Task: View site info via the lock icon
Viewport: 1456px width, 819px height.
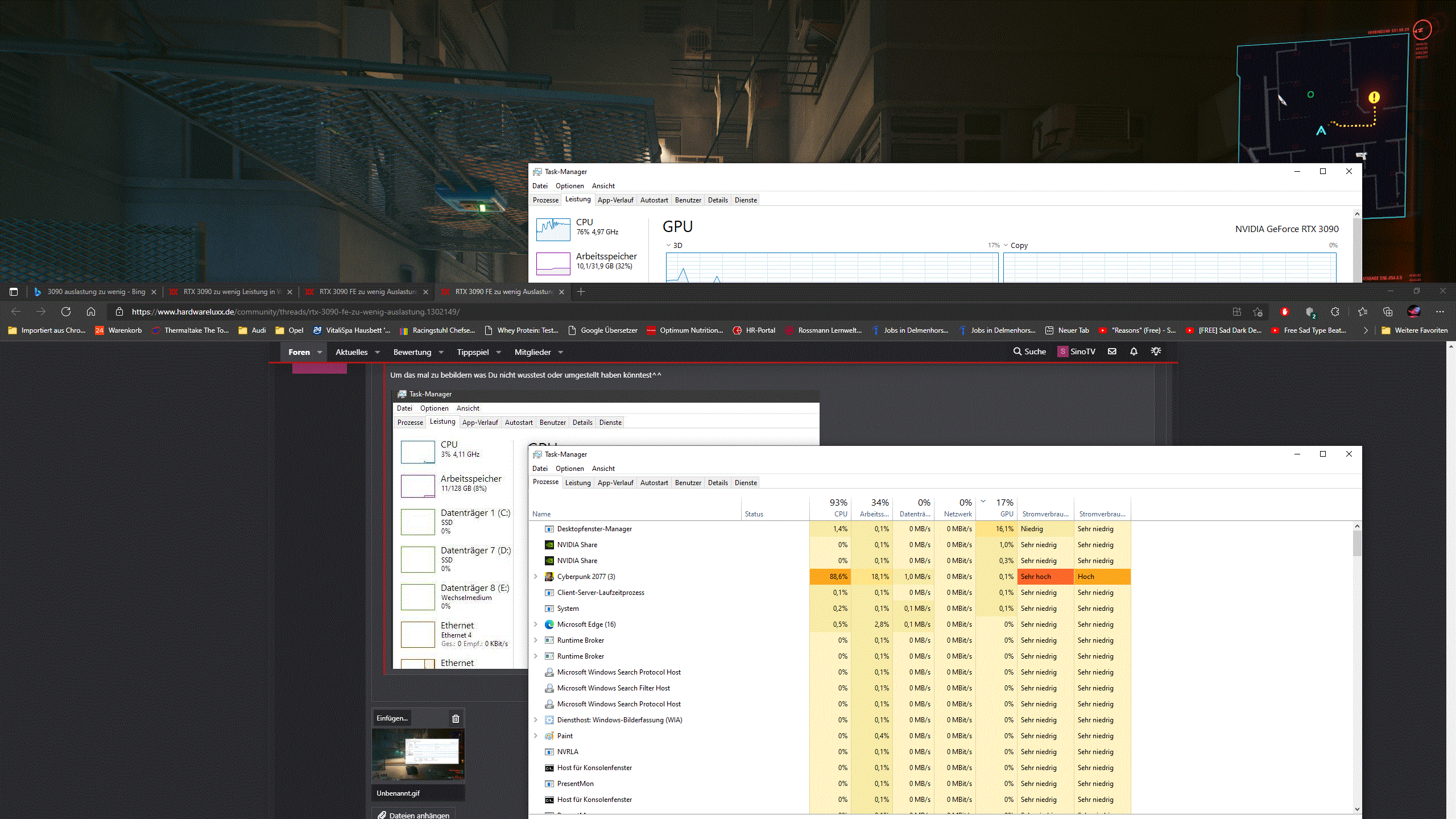Action: tap(119, 312)
